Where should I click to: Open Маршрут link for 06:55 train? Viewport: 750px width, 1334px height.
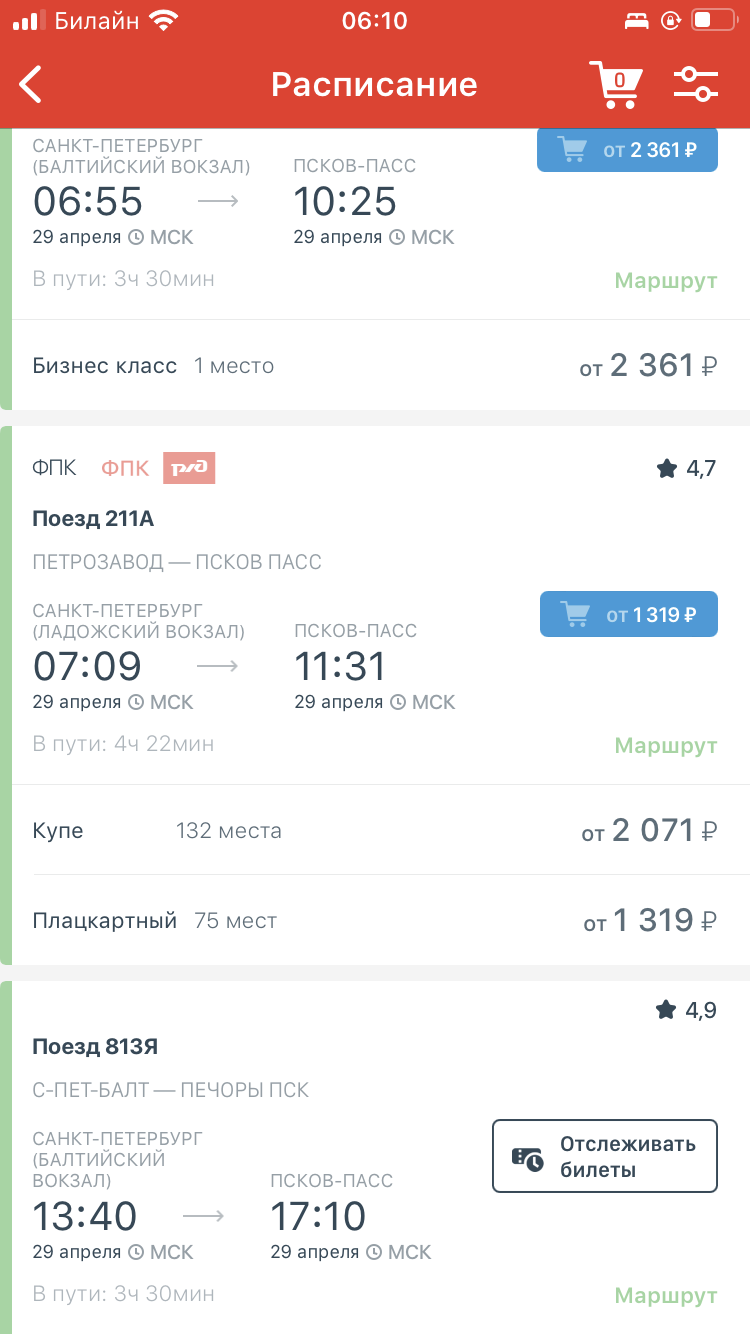tap(665, 280)
